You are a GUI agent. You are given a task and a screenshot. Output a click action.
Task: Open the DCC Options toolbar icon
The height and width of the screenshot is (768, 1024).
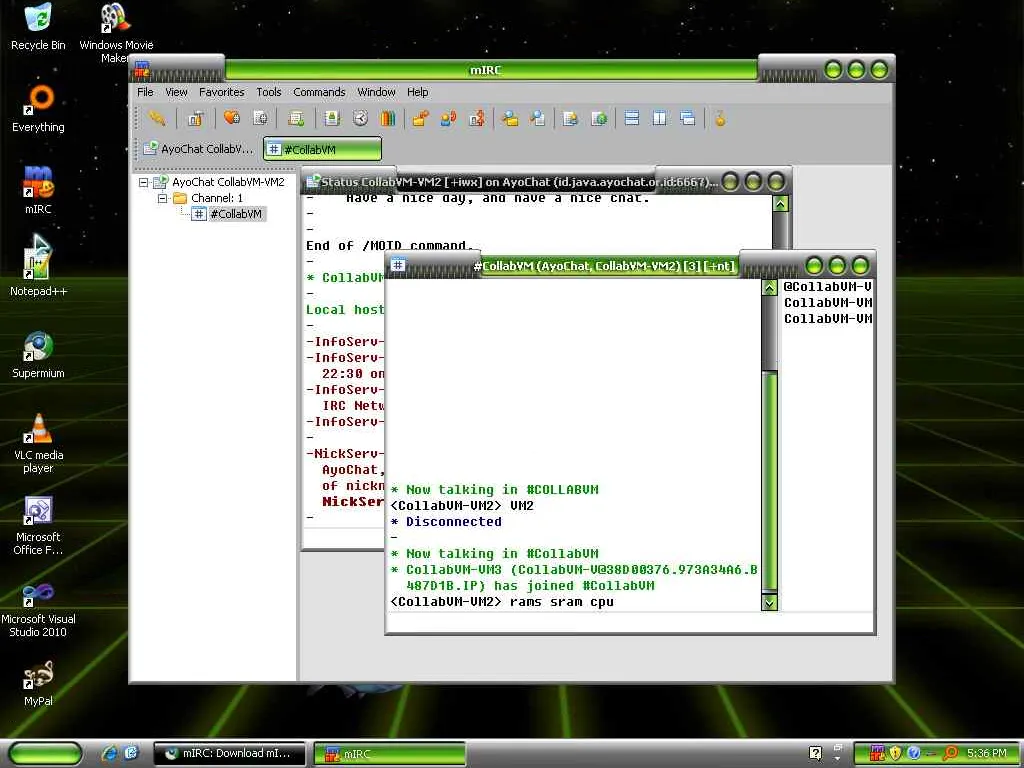click(477, 118)
